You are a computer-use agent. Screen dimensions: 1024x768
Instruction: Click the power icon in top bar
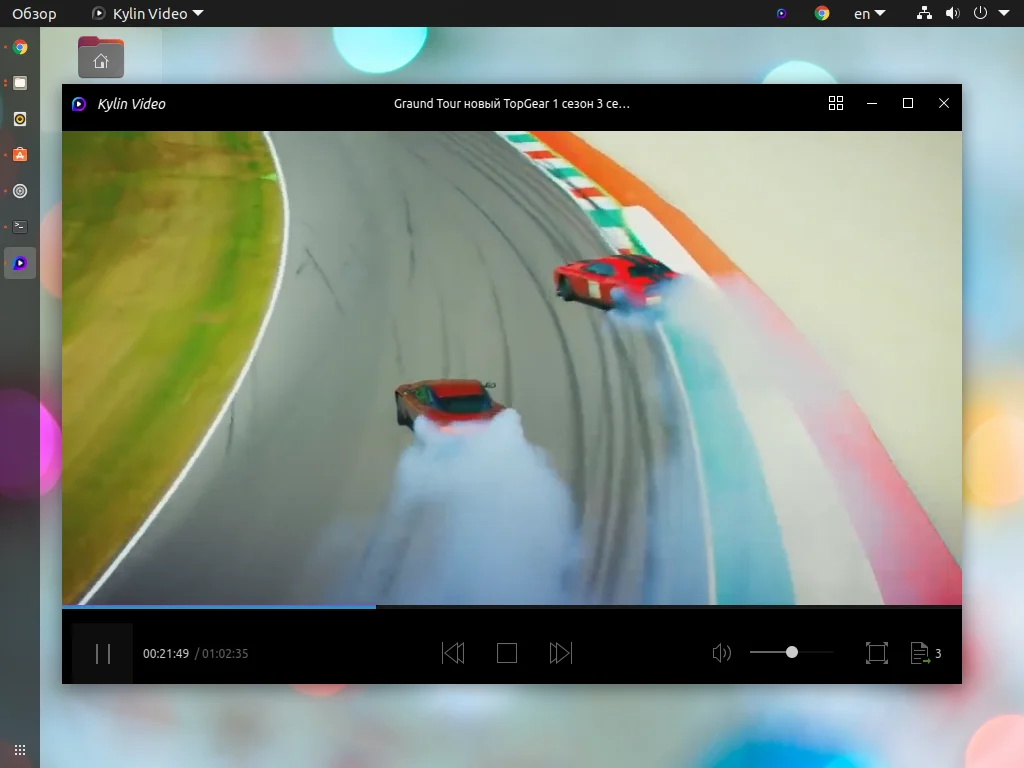coord(980,13)
